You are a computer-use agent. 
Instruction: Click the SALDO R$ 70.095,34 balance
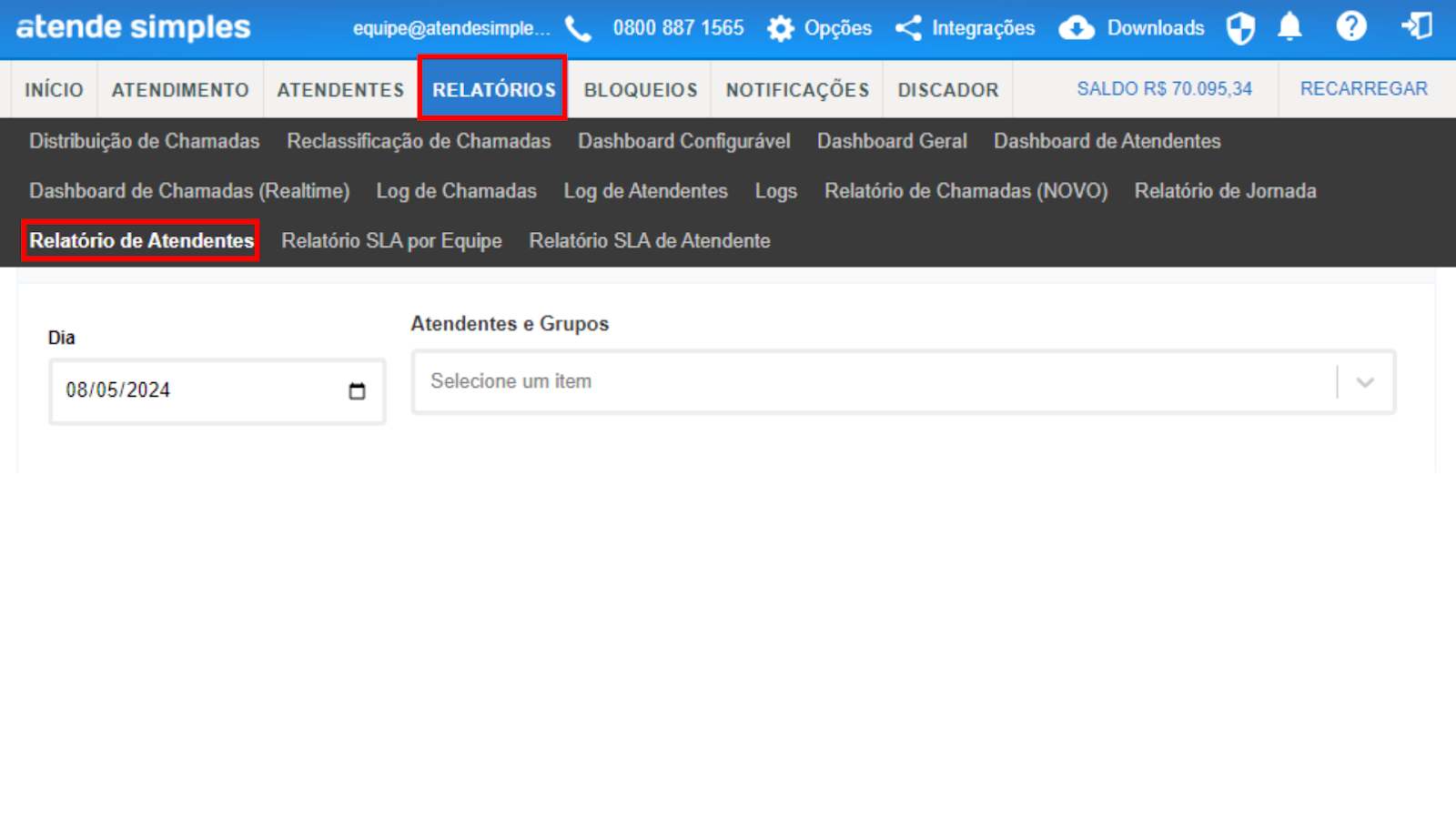[x=1164, y=89]
